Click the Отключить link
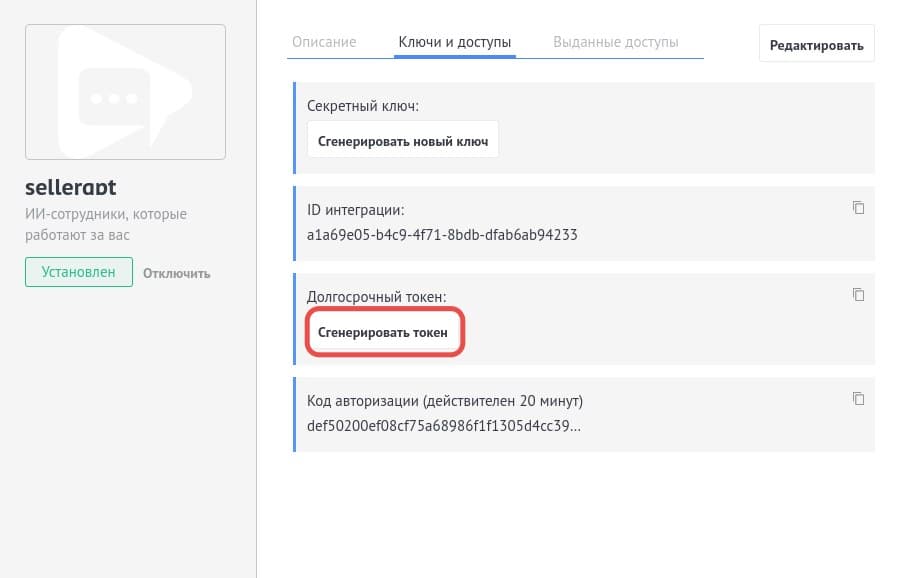Screen dimensions: 902x578 pos(176,272)
